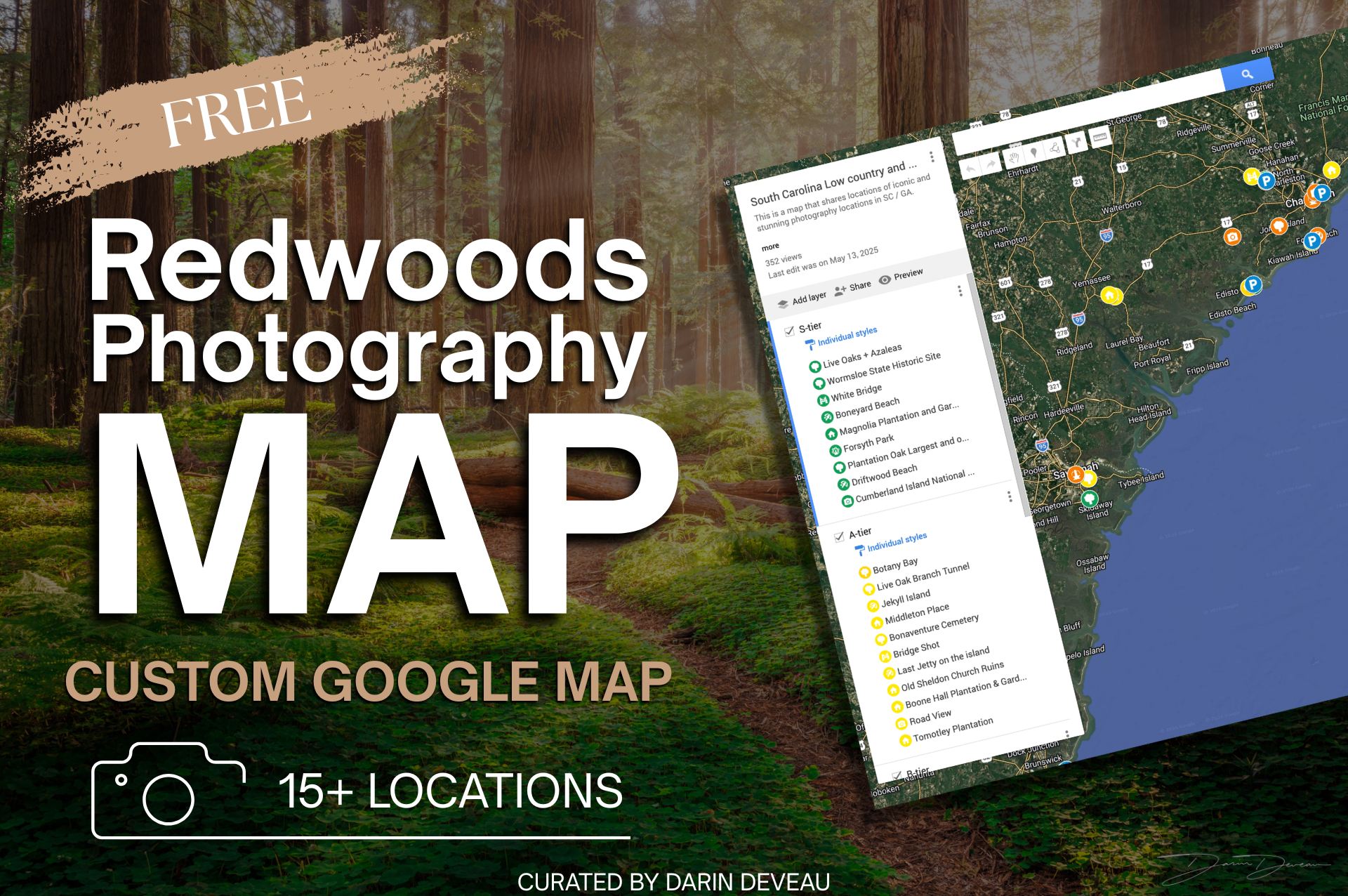The image size is (1348, 896).
Task: Click the redo arrow in map toolbar
Action: coord(991,163)
